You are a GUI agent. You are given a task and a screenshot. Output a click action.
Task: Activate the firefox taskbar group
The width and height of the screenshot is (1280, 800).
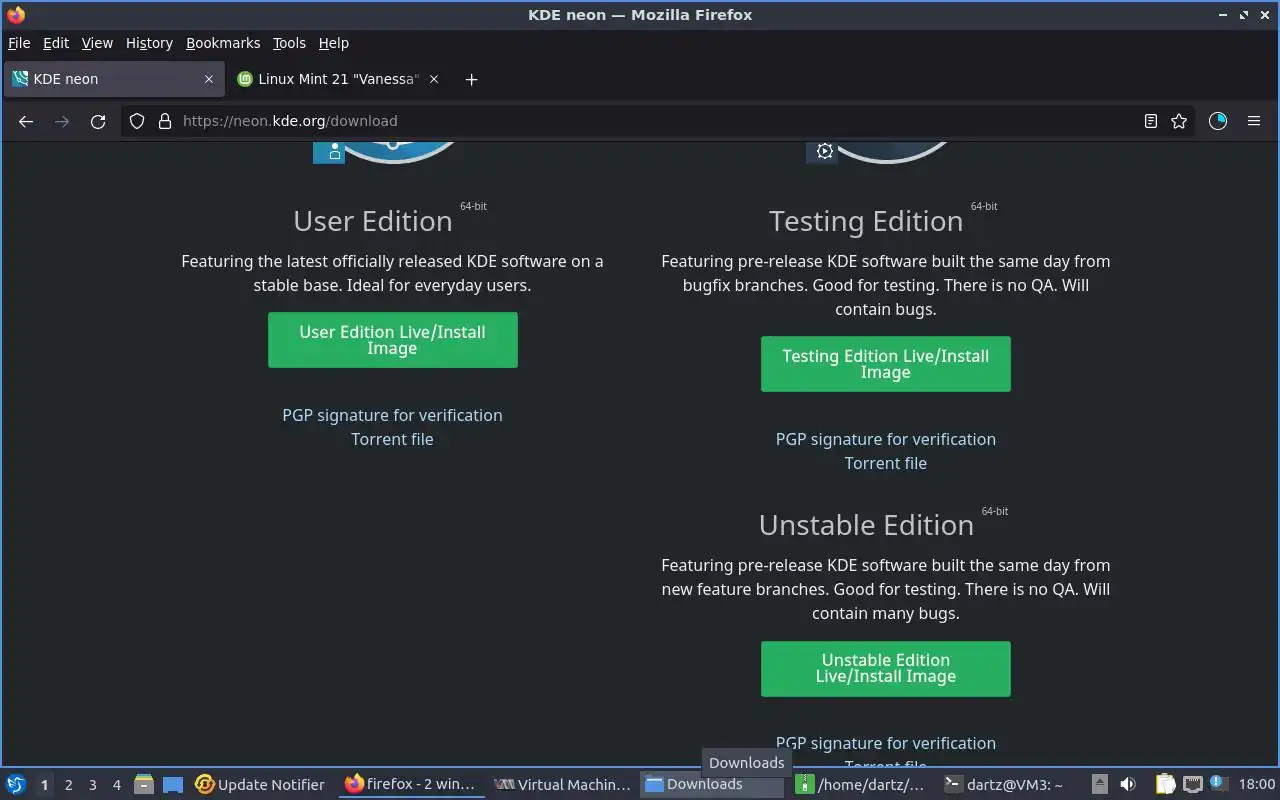(x=411, y=785)
